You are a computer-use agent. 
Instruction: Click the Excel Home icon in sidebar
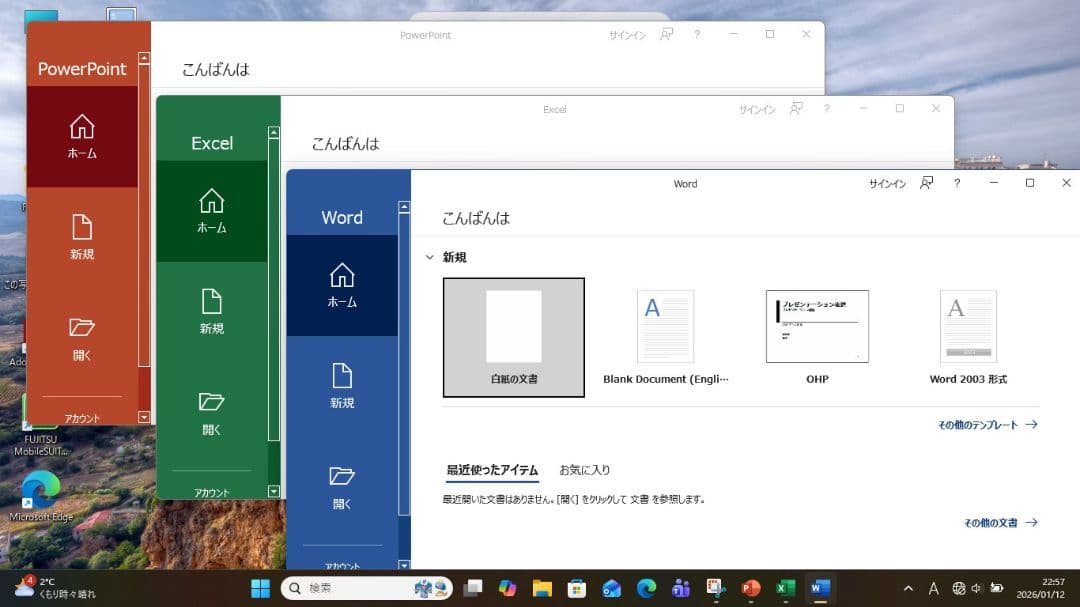pos(213,209)
